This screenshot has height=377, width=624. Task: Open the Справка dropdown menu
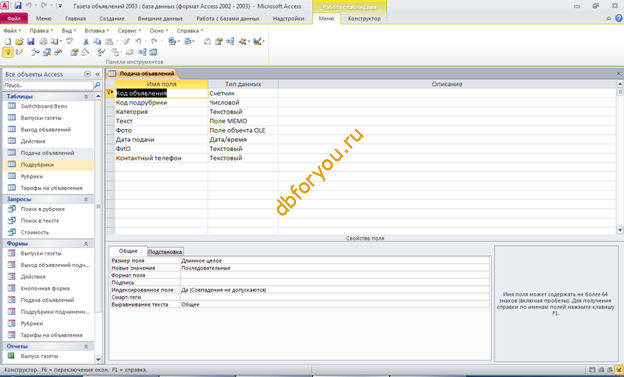point(190,31)
